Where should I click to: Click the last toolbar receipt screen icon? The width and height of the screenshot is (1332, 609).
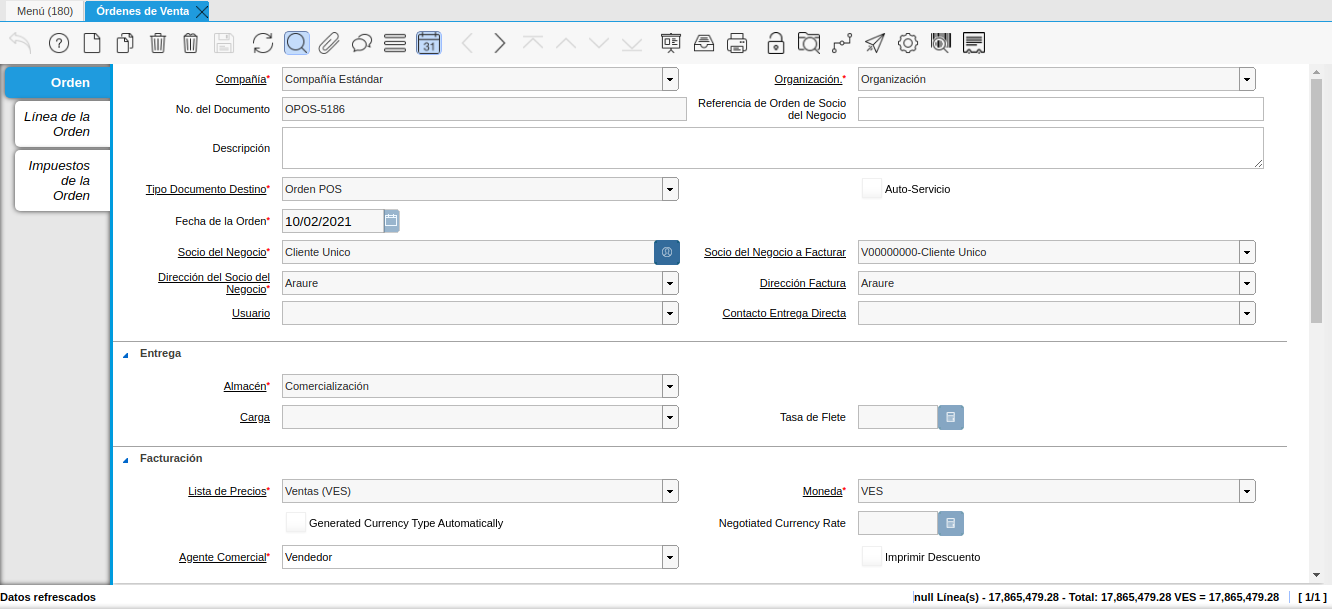click(974, 43)
